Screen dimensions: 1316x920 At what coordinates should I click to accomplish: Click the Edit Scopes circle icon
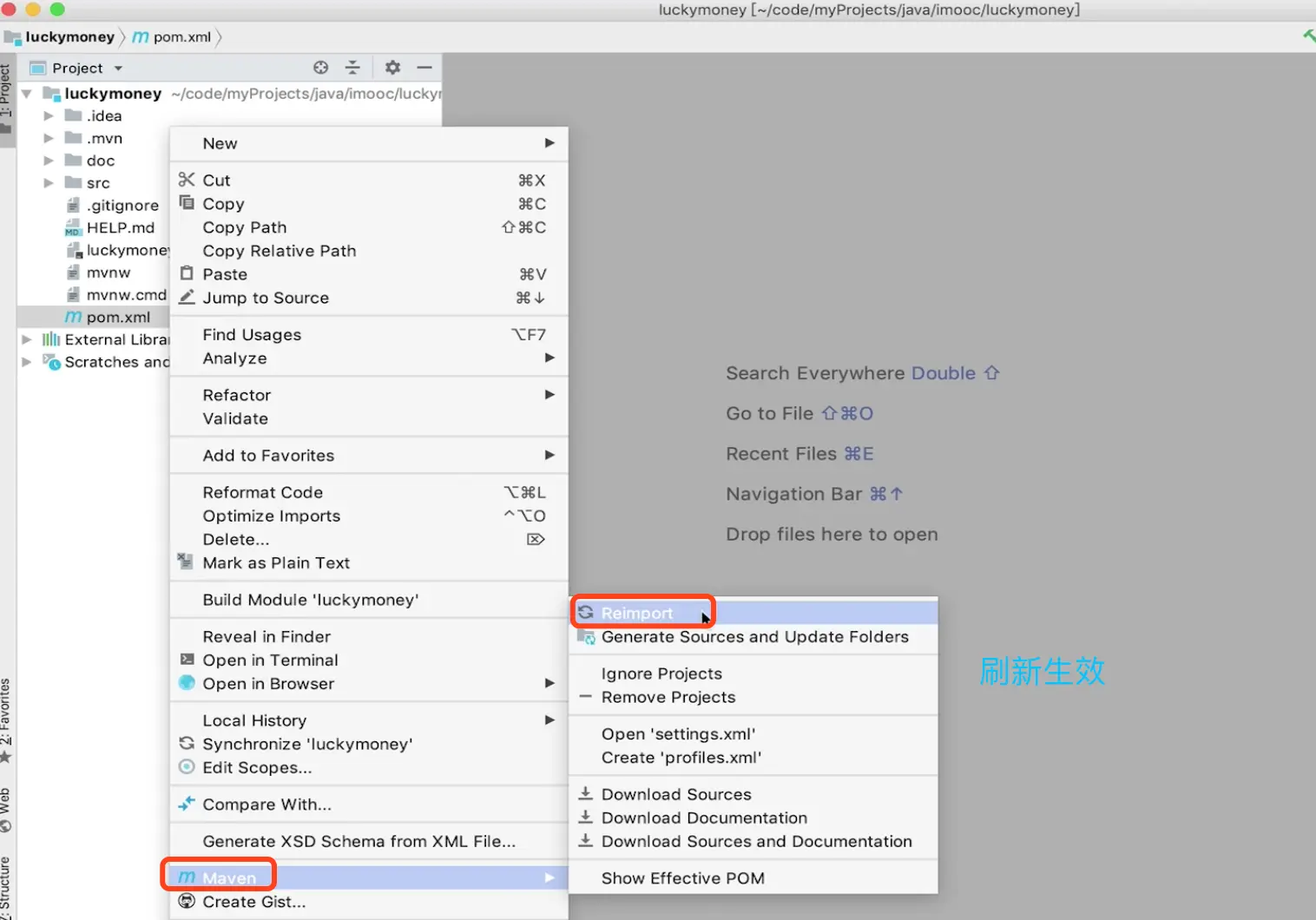click(x=187, y=767)
